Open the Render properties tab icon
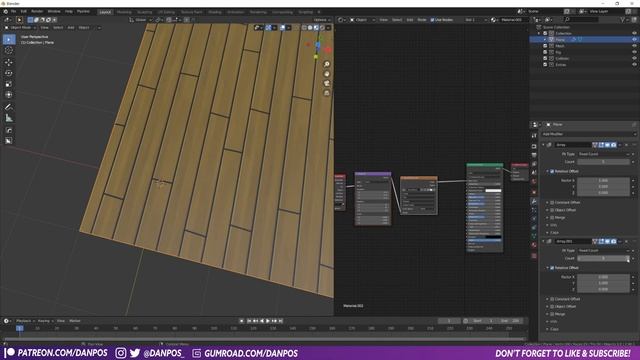Screen dimensions: 640x360 point(534,146)
